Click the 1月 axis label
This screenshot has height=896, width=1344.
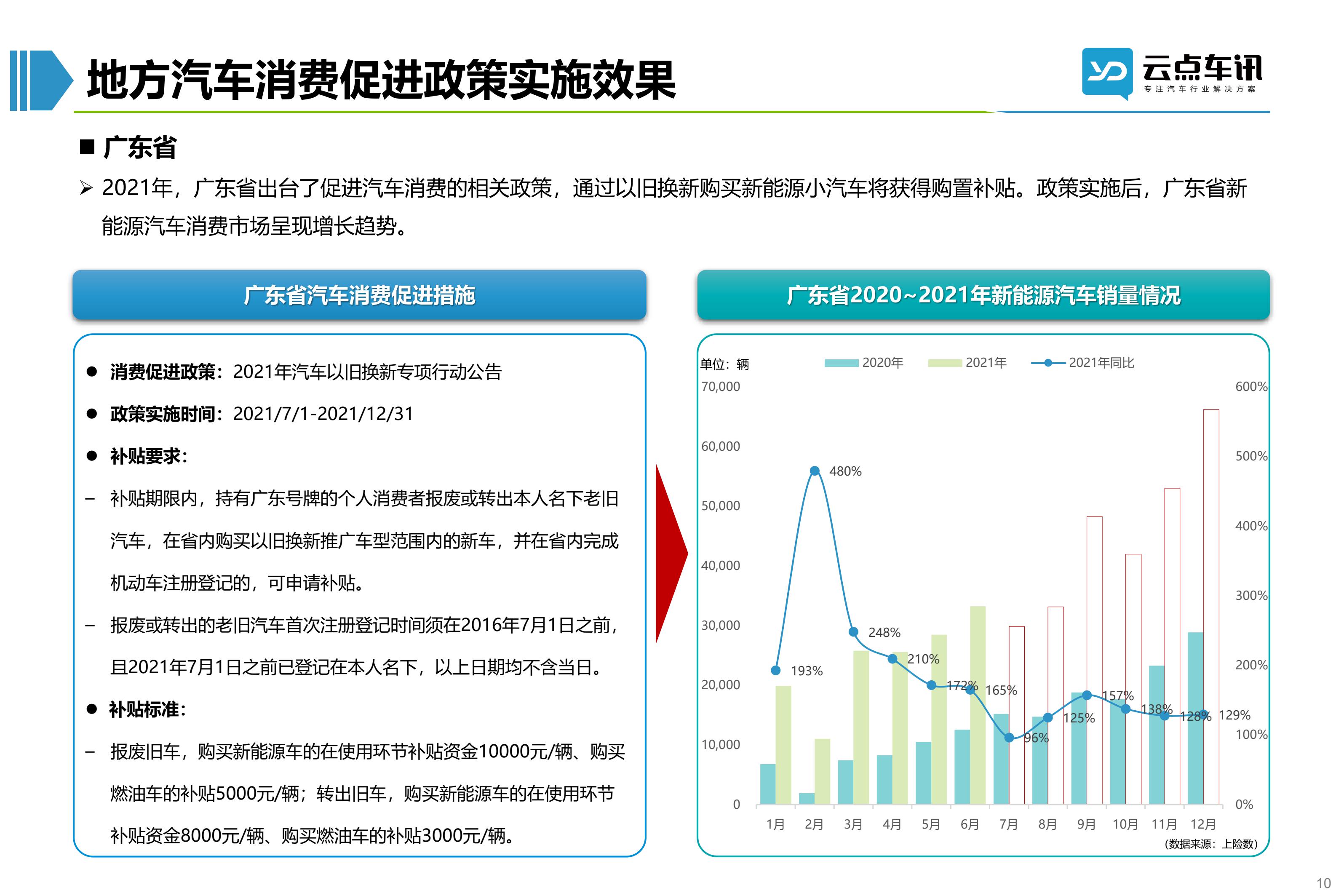coord(775,824)
